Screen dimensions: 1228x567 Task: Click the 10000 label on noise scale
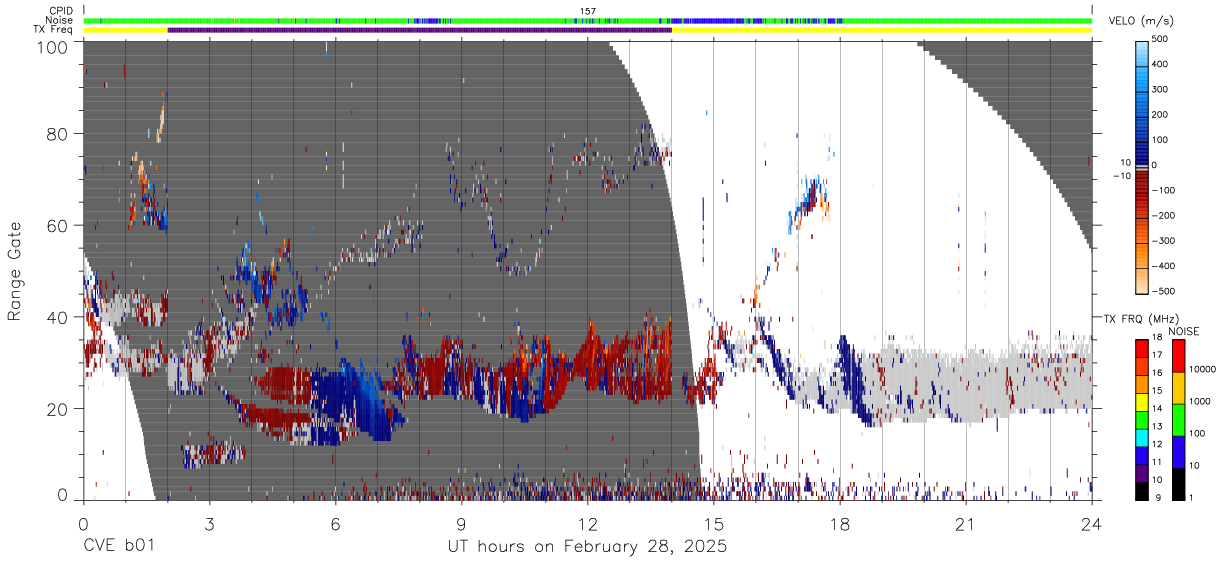[1202, 370]
